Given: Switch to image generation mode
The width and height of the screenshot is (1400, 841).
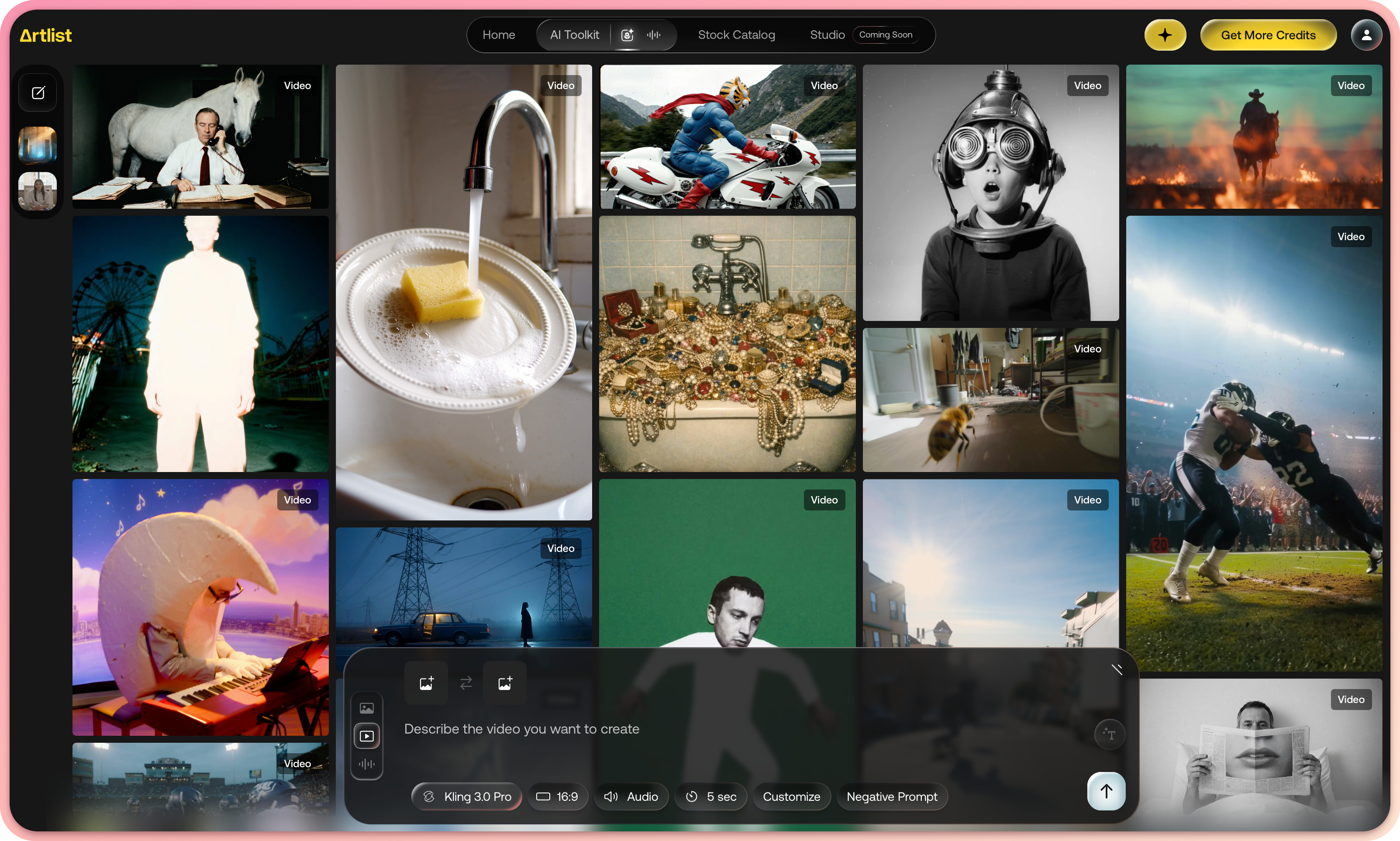Looking at the screenshot, I should point(366,708).
